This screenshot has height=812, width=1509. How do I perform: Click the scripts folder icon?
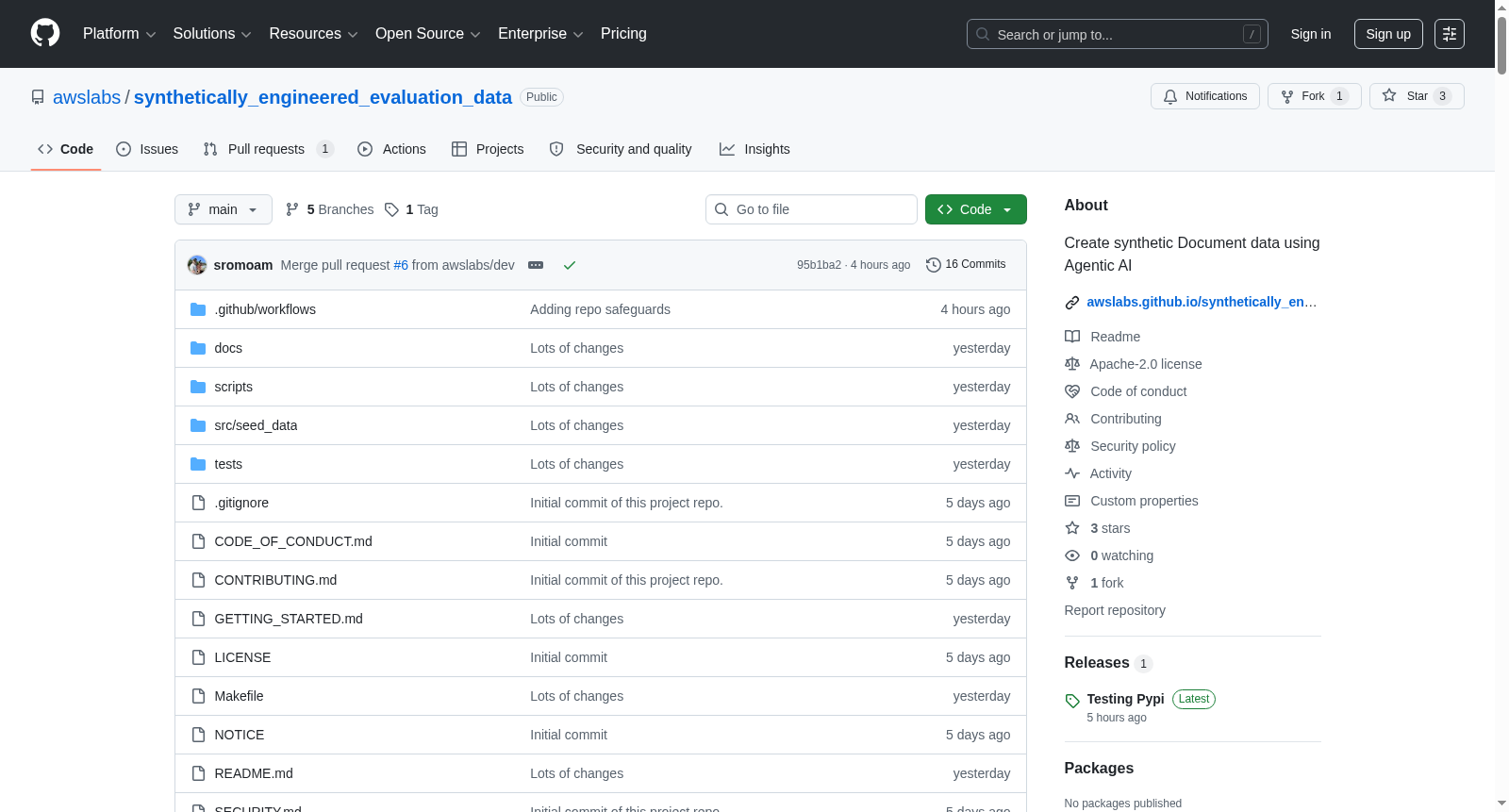198,387
